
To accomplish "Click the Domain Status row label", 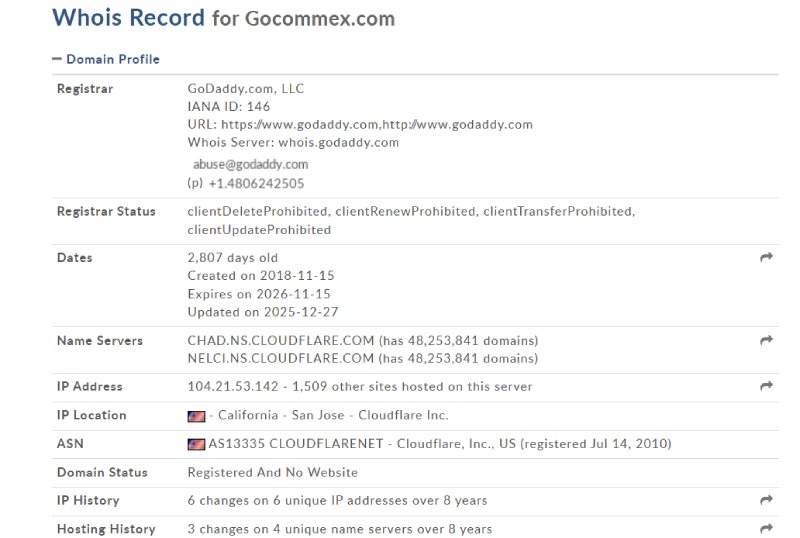I will (102, 472).
